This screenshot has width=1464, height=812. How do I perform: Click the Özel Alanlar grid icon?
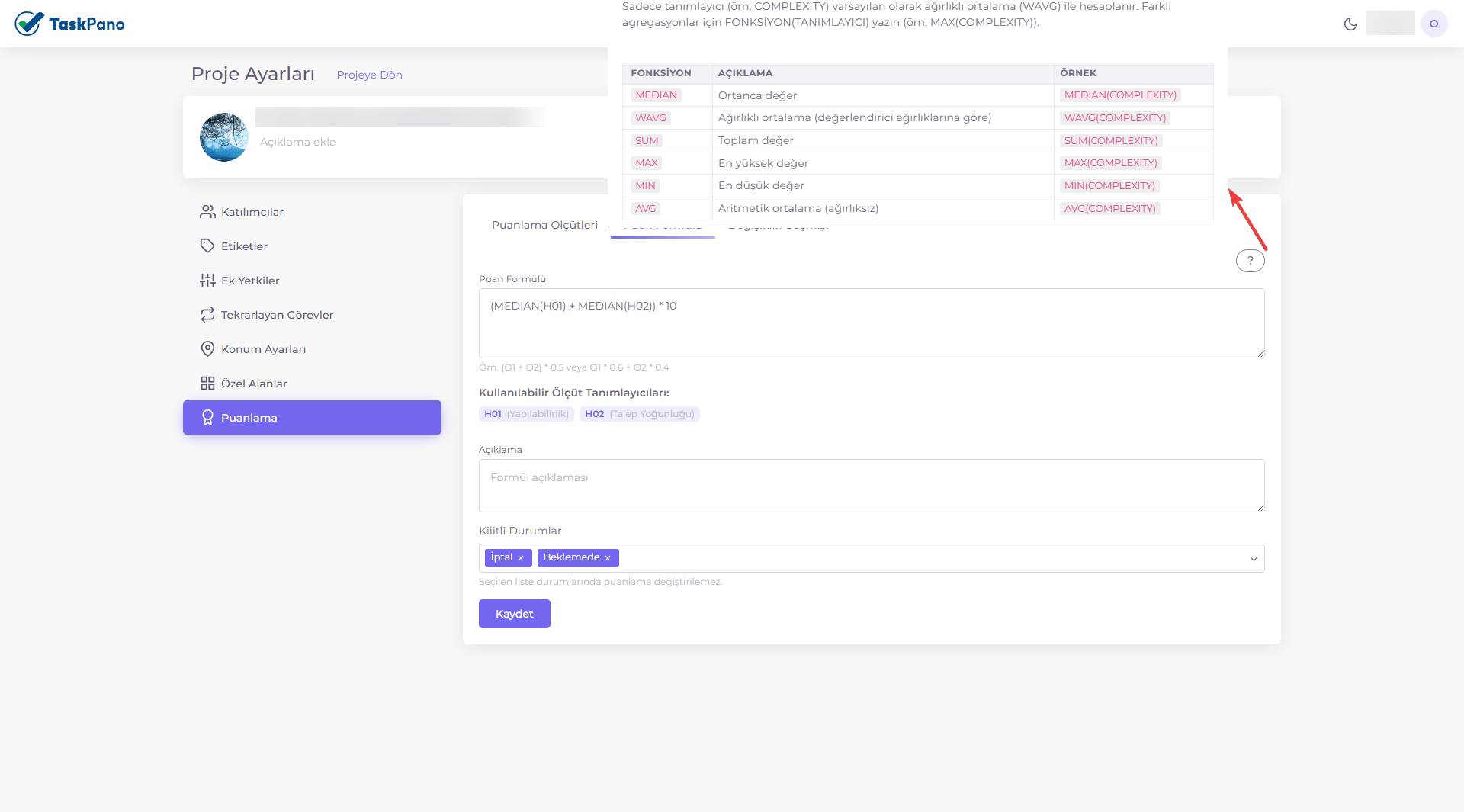tap(207, 384)
